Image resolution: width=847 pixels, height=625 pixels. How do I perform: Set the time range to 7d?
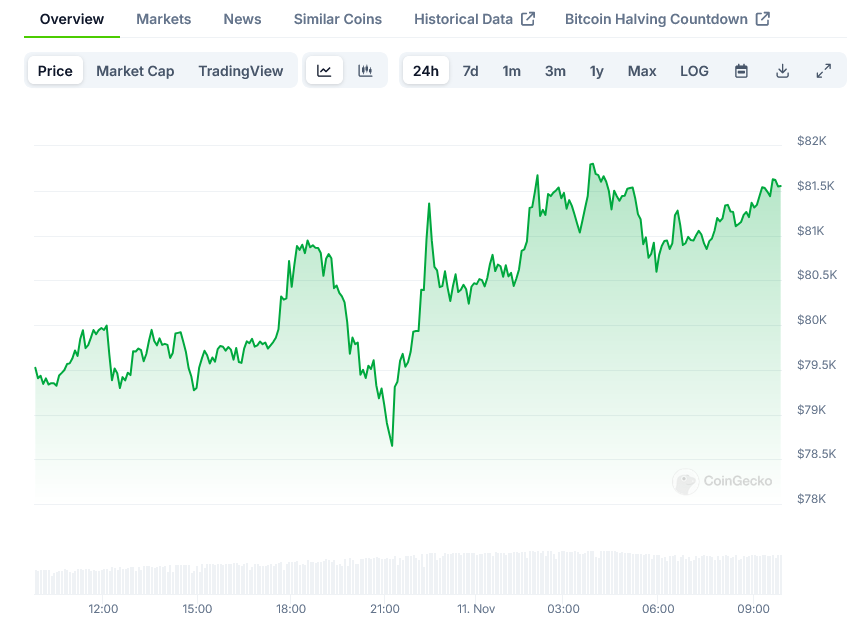click(x=470, y=71)
